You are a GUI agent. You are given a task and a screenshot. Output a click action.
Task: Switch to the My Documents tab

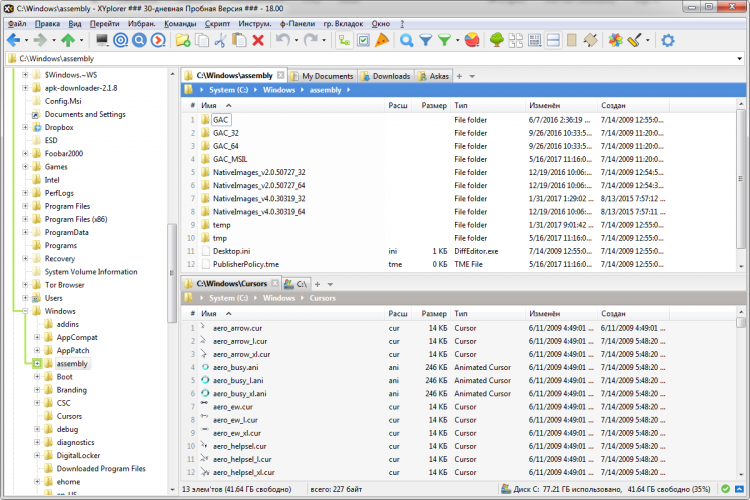click(x=322, y=76)
